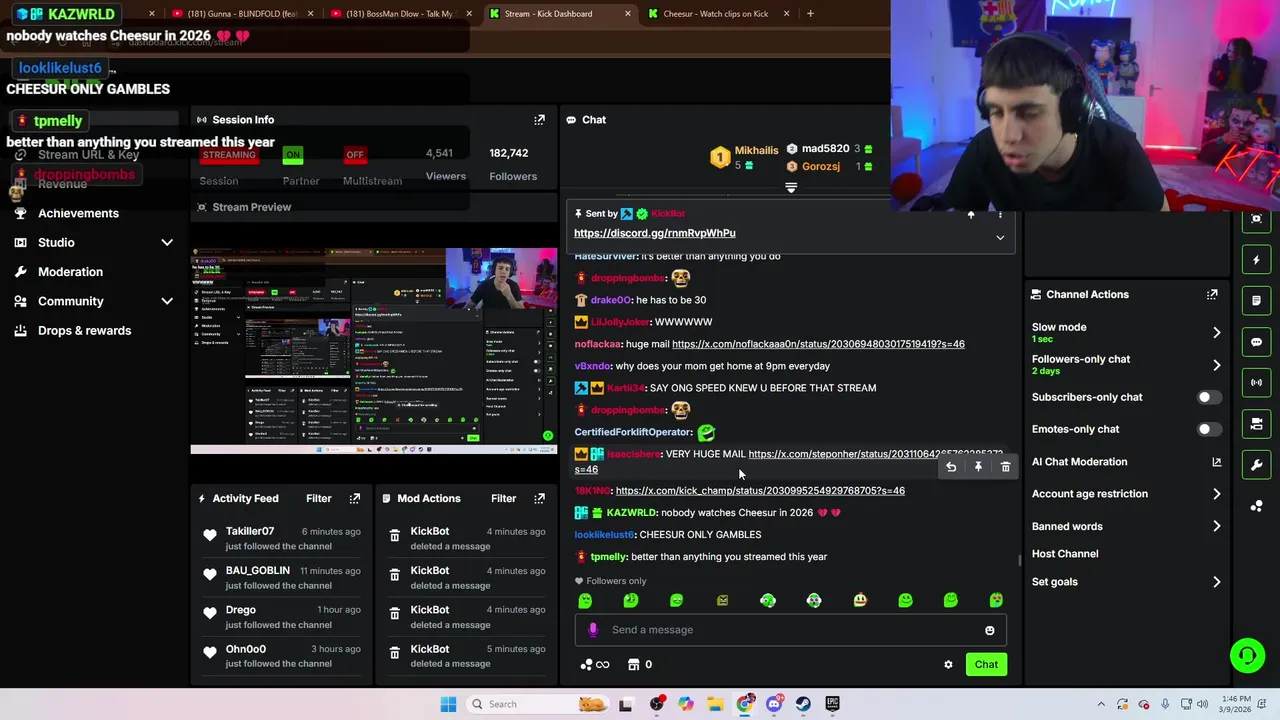Click the broadcast signal icon in right sidebar
The width and height of the screenshot is (1280, 720).
pyautogui.click(x=1257, y=383)
